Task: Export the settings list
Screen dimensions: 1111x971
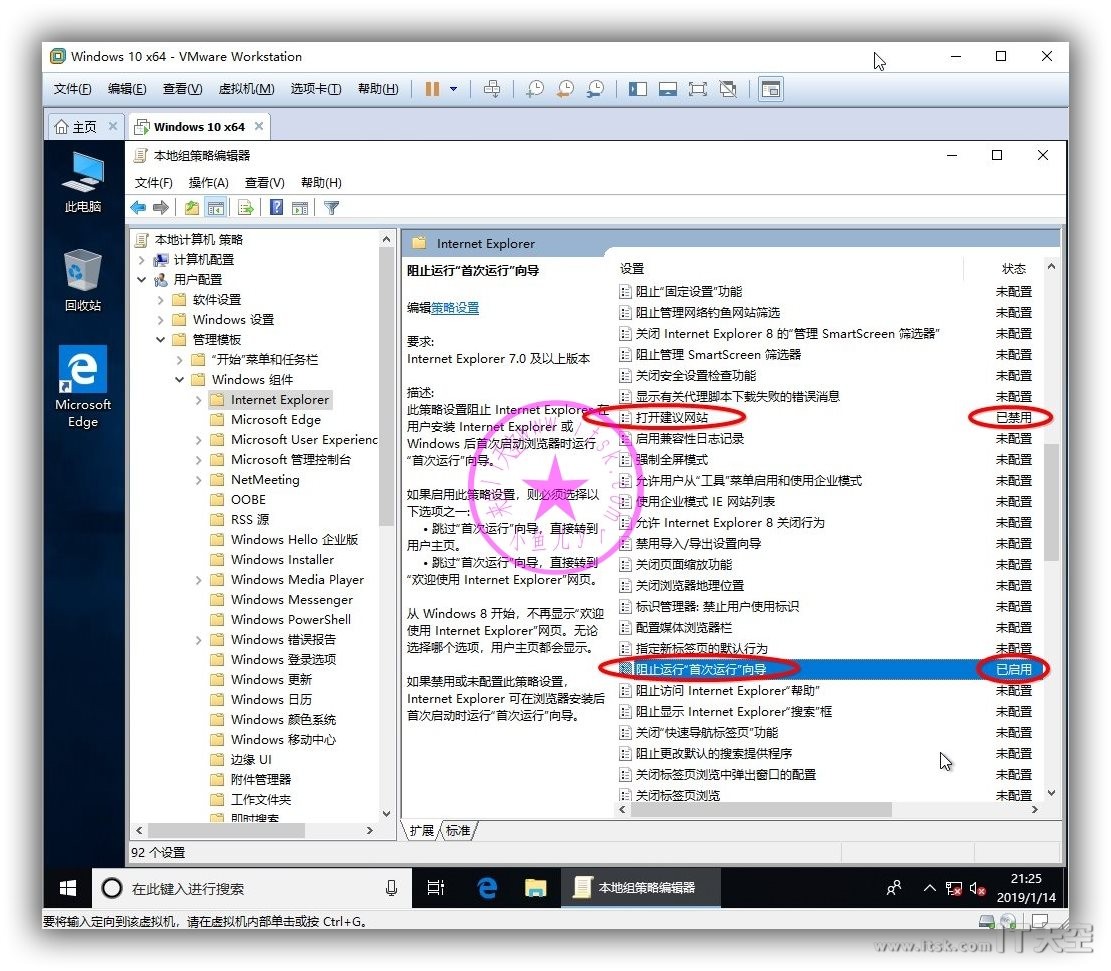Action: (246, 208)
